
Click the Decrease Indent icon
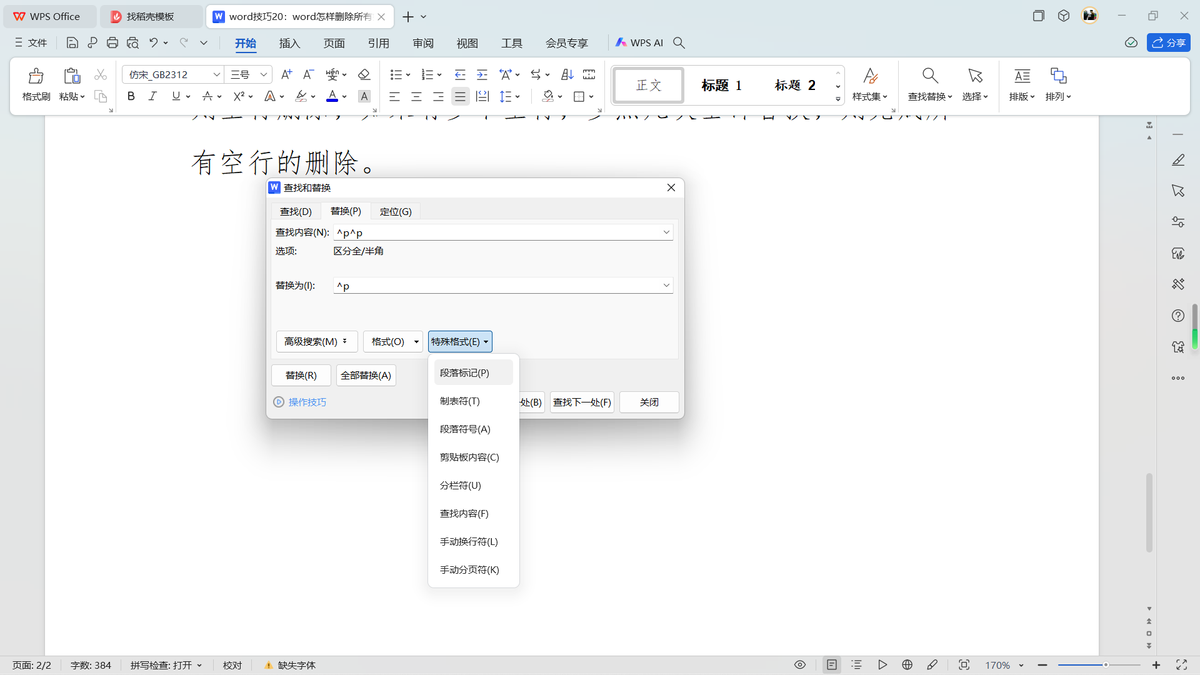point(460,75)
